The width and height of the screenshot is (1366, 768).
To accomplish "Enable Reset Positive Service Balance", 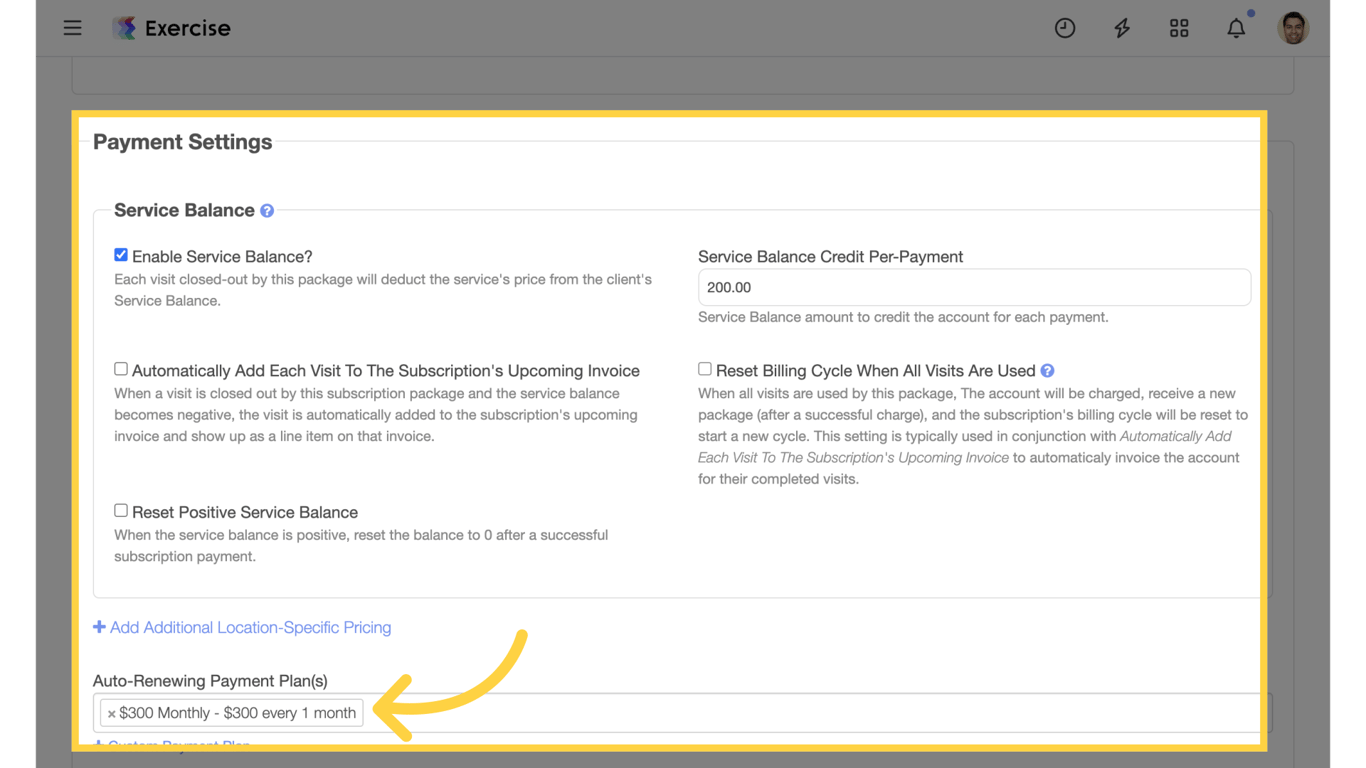I will 120,510.
